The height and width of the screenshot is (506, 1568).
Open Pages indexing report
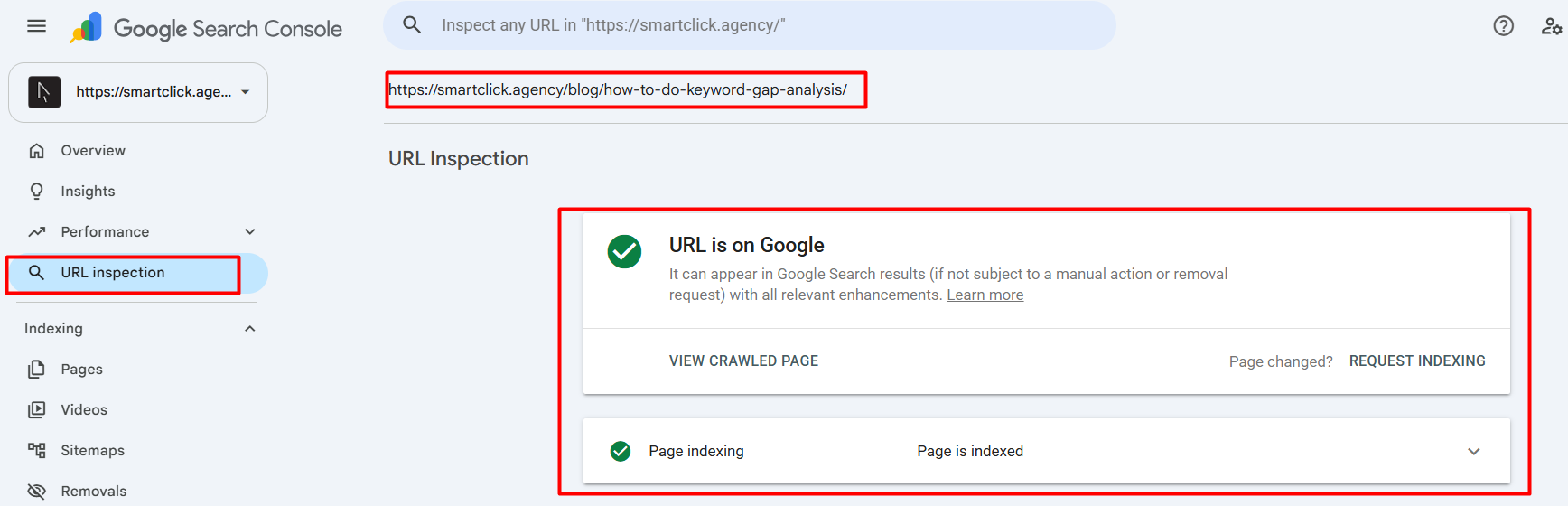pyautogui.click(x=81, y=370)
